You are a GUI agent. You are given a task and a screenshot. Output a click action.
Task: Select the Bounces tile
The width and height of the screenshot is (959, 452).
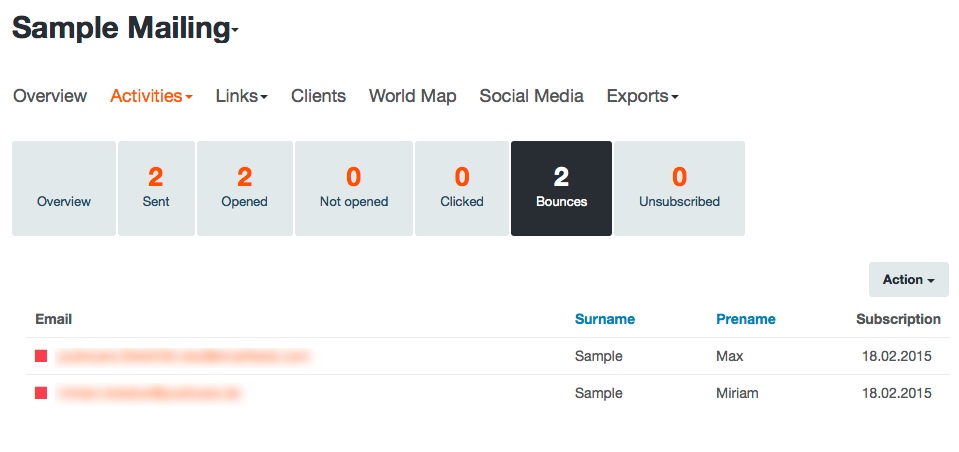coord(561,188)
